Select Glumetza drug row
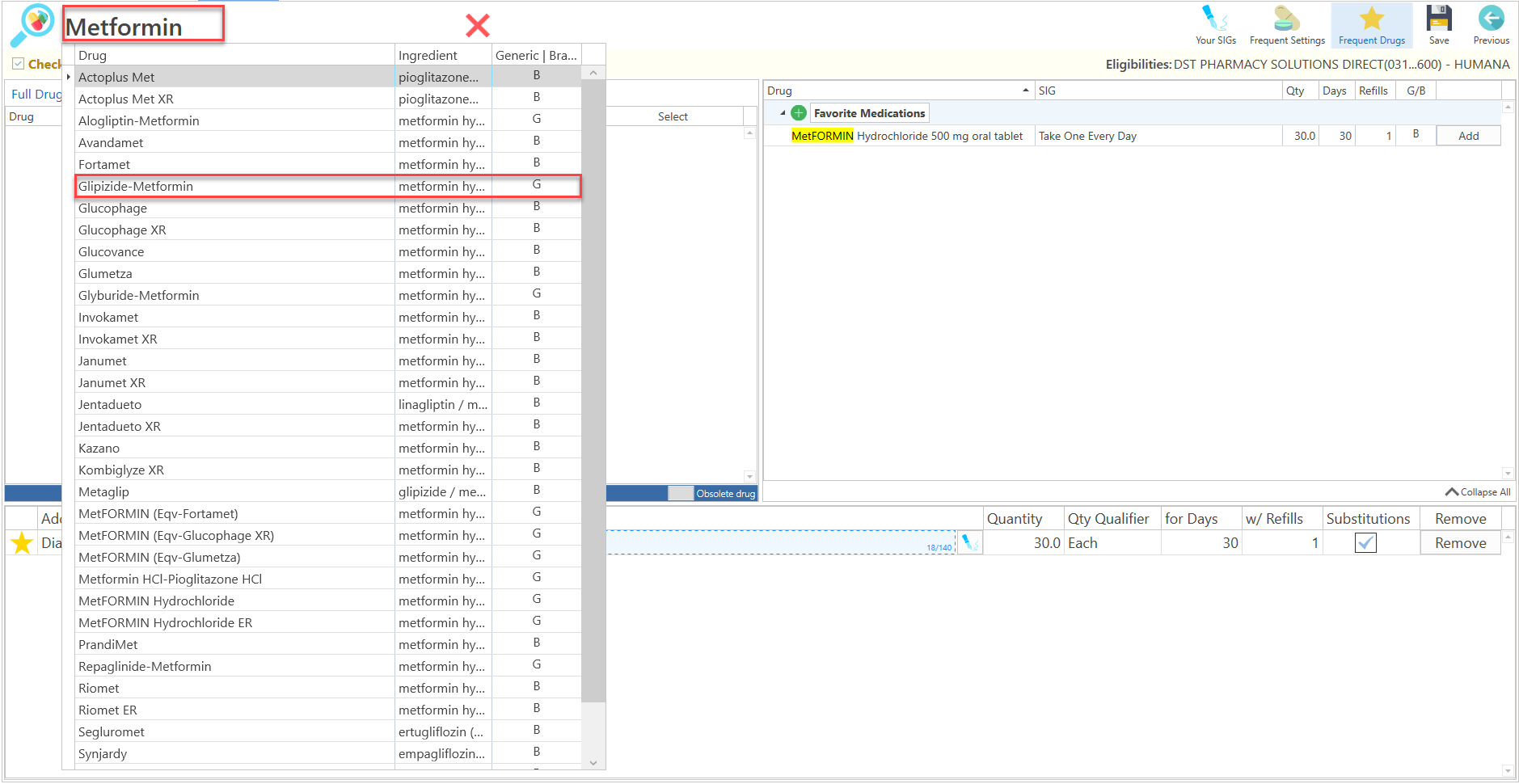 click(328, 273)
